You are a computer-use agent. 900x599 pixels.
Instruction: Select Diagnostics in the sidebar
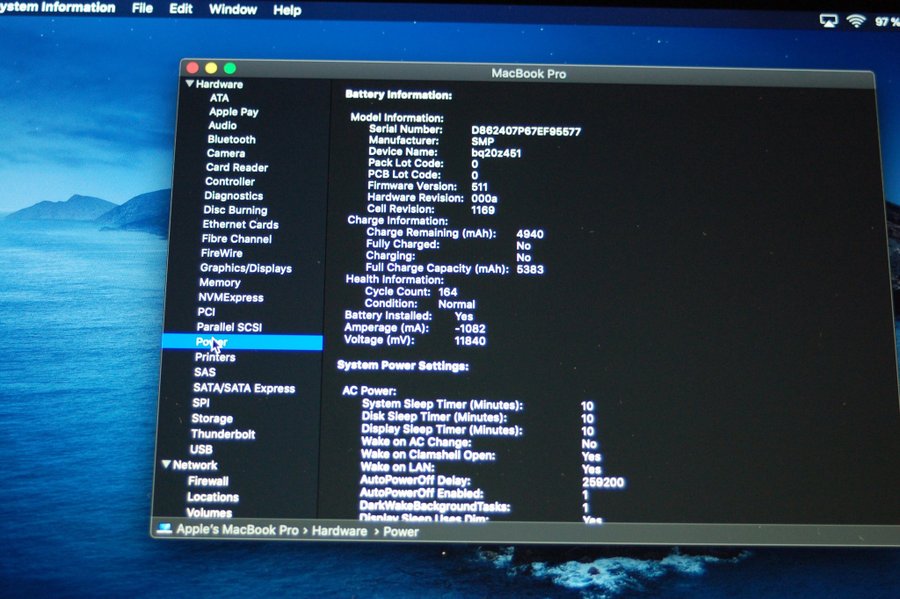coord(234,196)
